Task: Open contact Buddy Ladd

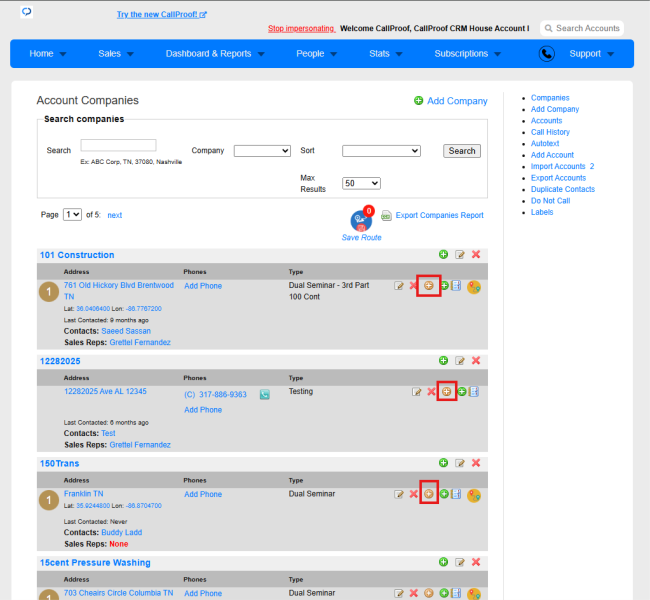Action: [x=121, y=532]
